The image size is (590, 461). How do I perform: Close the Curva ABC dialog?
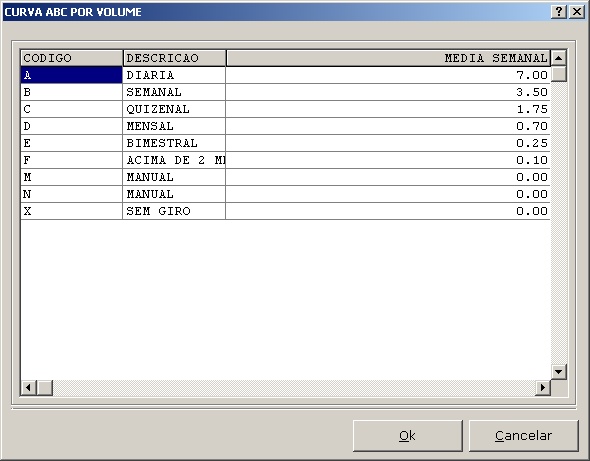click(577, 12)
